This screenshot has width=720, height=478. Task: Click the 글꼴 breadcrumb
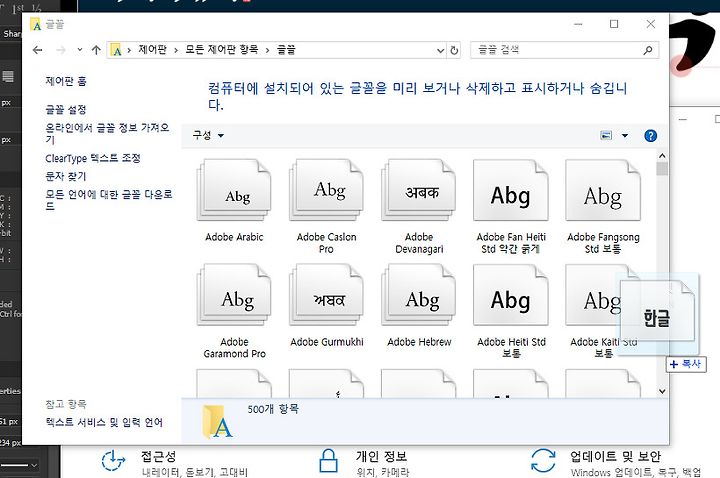[286, 50]
